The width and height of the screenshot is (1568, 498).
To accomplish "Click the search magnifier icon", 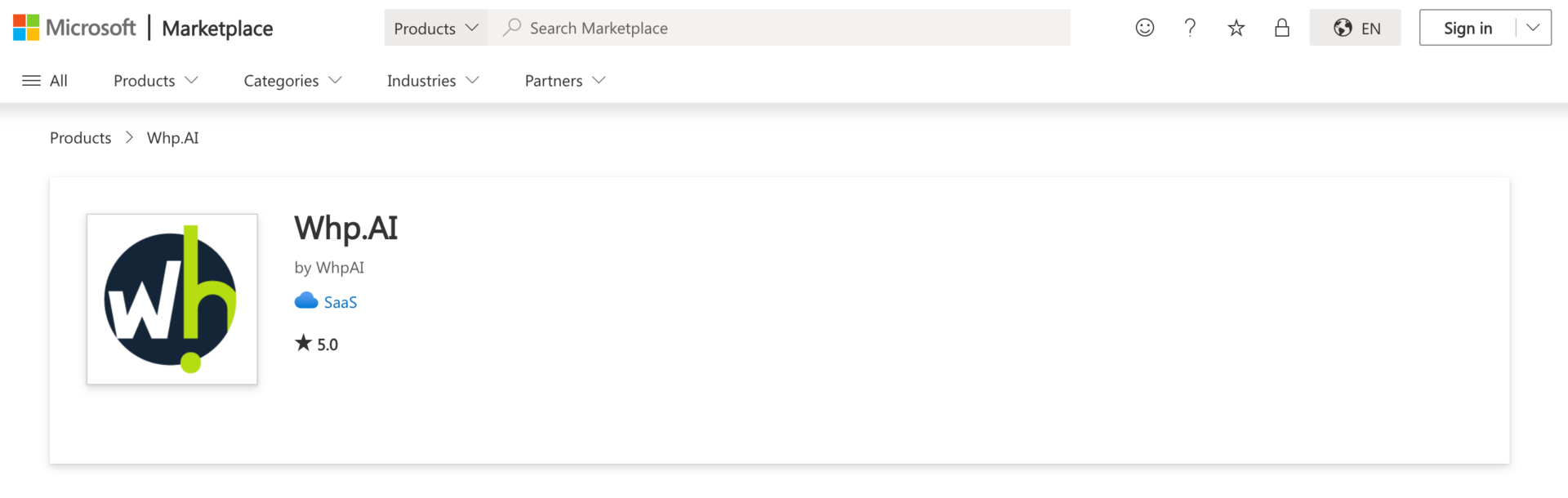I will [511, 27].
